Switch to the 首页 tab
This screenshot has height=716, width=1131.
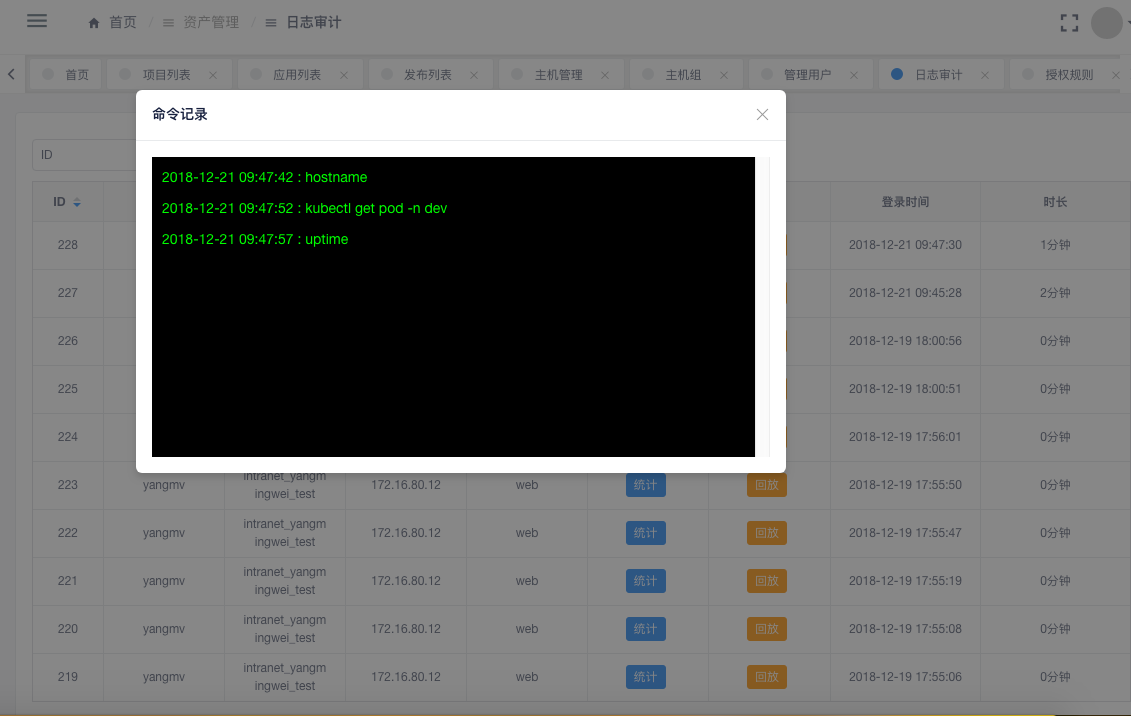(x=66, y=74)
